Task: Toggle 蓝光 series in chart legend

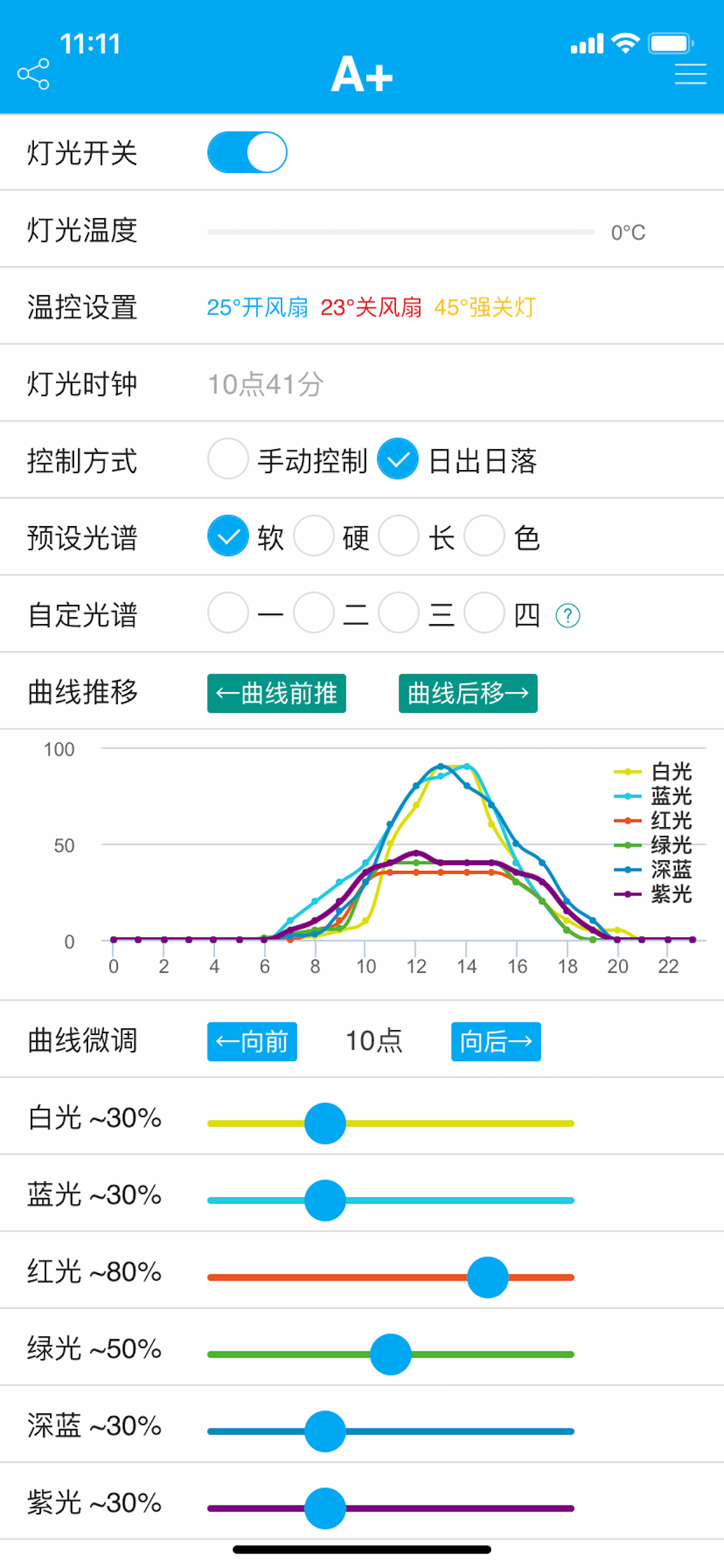Action: pos(653,796)
